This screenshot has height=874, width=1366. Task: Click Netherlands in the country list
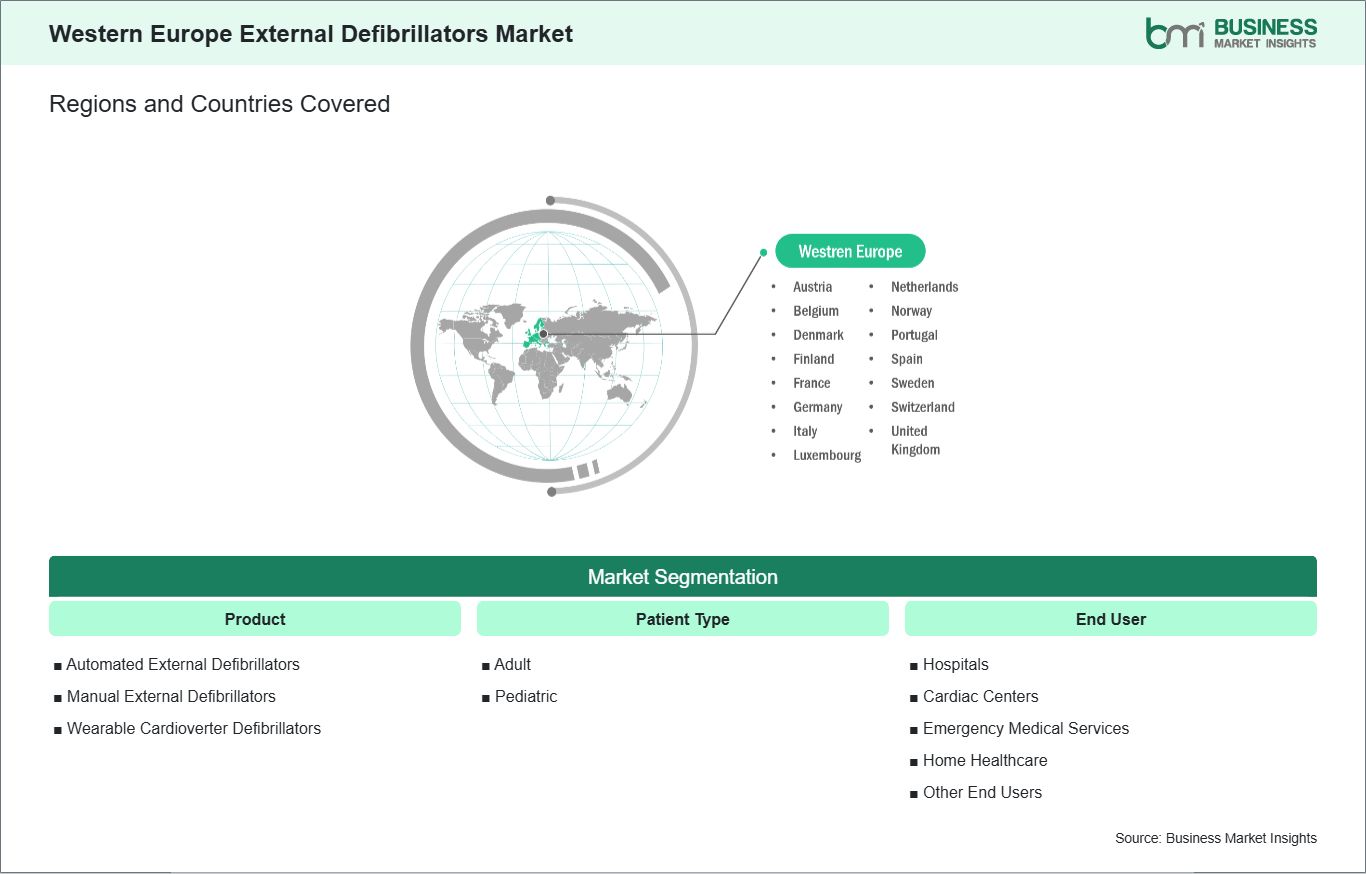(x=925, y=287)
